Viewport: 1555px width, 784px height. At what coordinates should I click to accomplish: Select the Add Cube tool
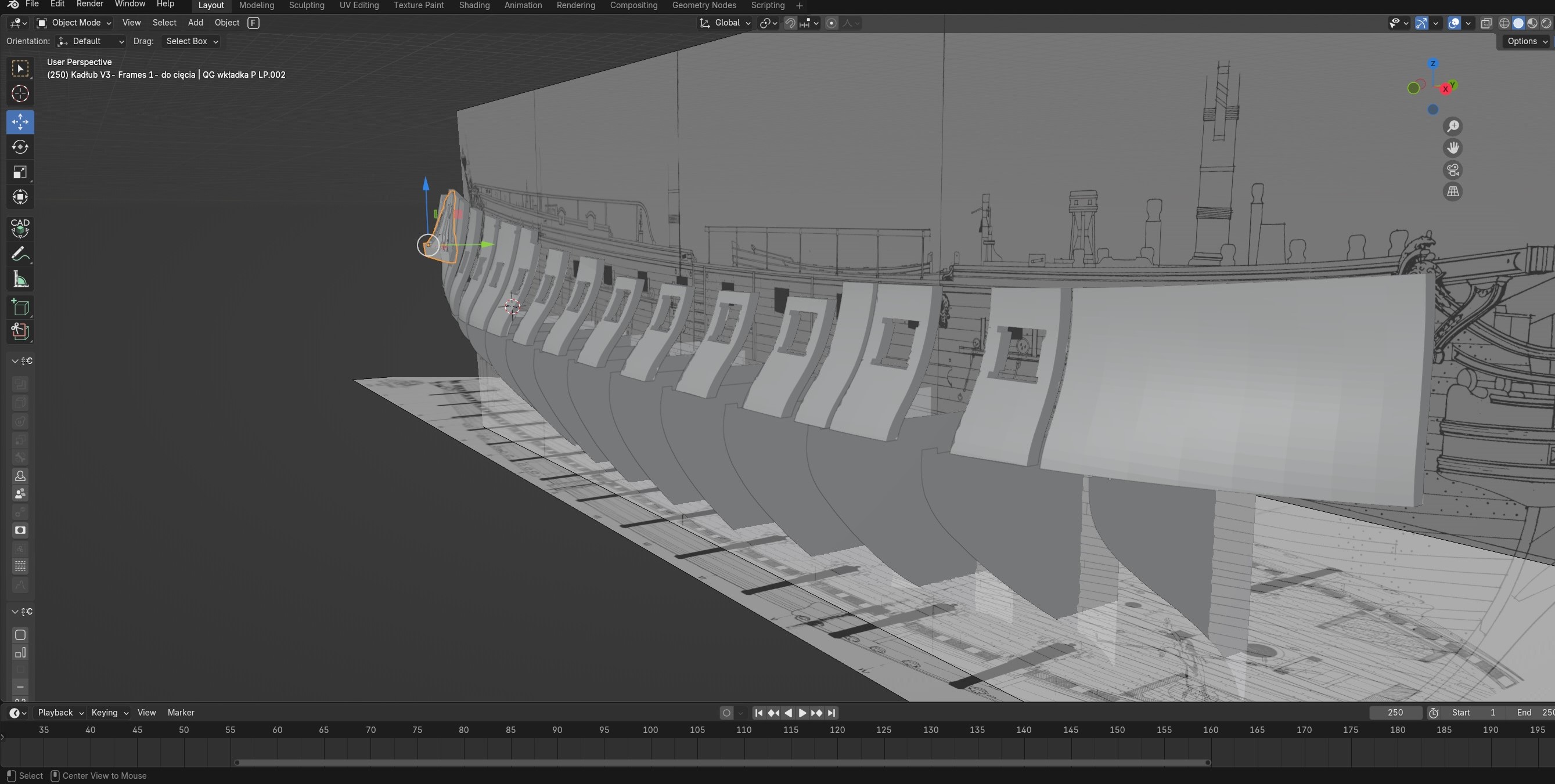[20, 308]
